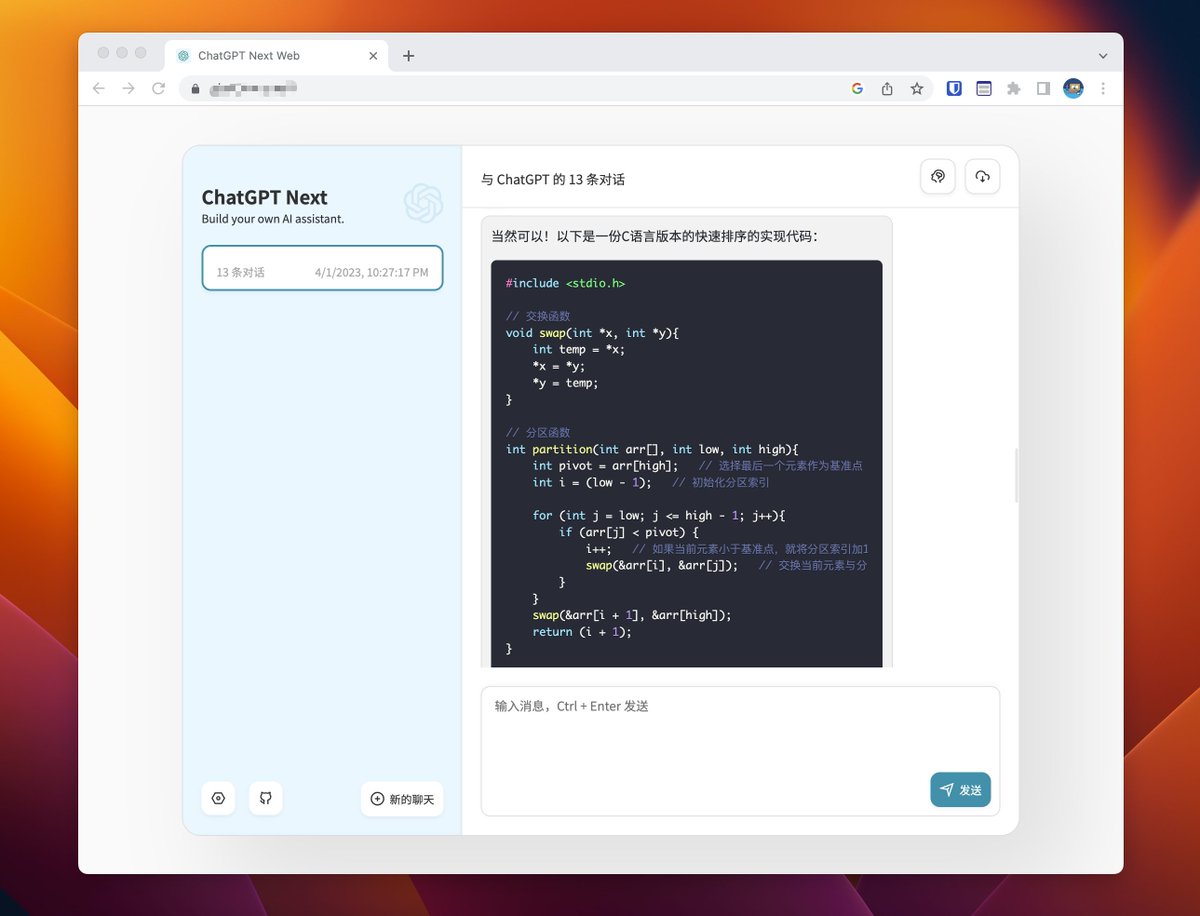The width and height of the screenshot is (1200, 916).
Task: Open the Extensions puzzle piece menu
Action: coord(1013,88)
